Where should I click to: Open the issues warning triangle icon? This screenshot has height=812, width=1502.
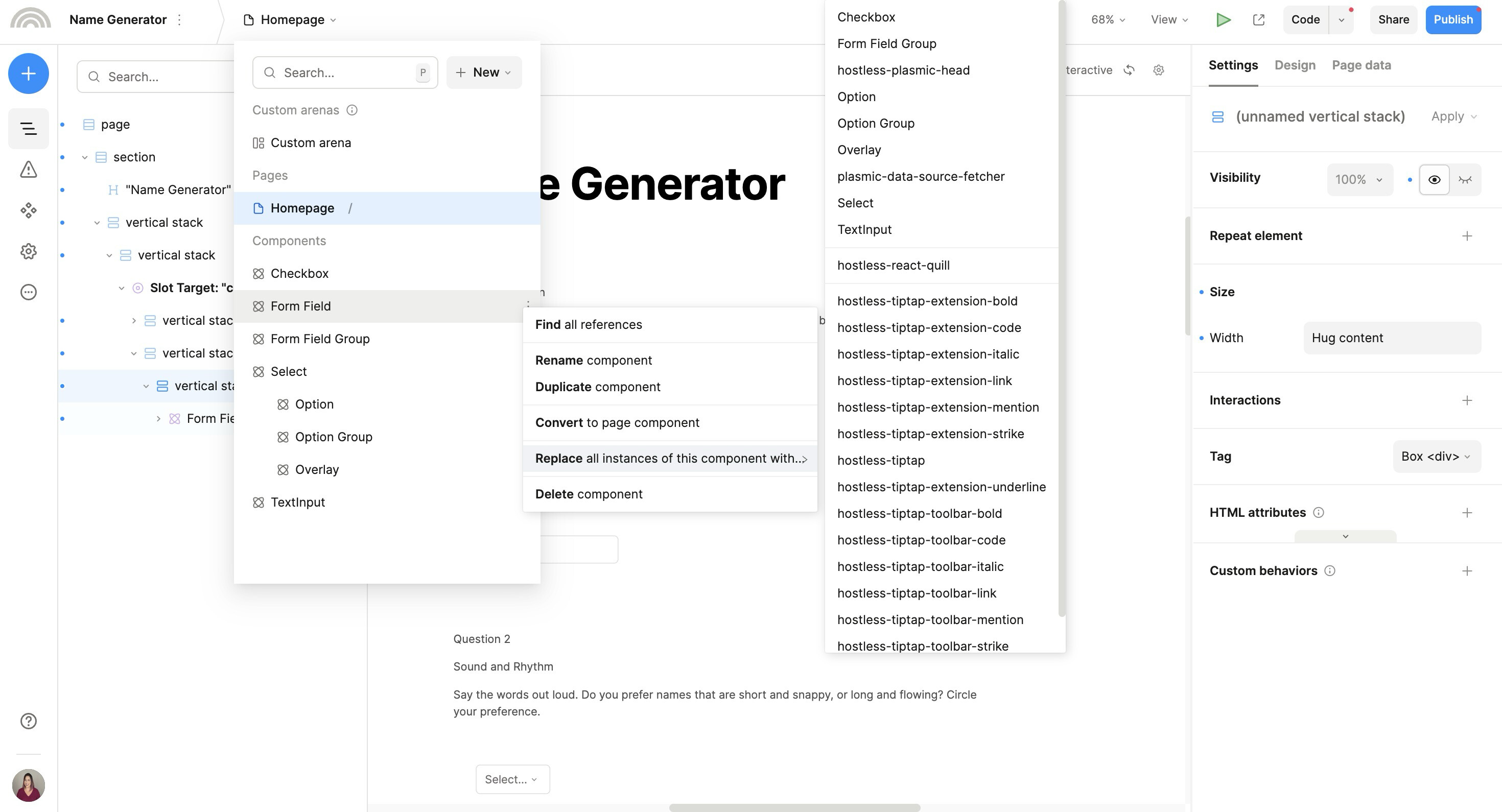(x=28, y=170)
